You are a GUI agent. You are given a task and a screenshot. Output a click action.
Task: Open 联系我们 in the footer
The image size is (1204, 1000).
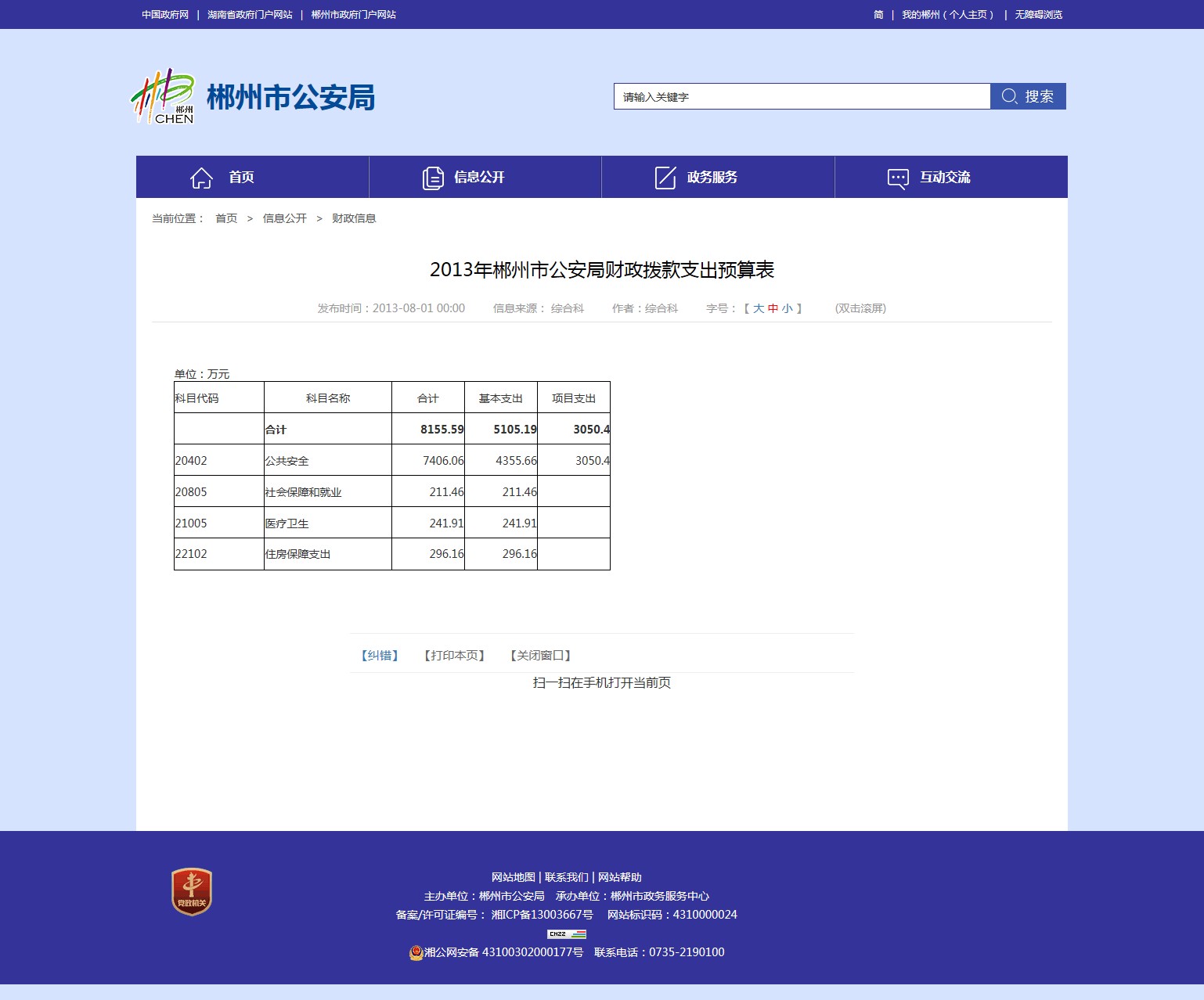point(567,877)
